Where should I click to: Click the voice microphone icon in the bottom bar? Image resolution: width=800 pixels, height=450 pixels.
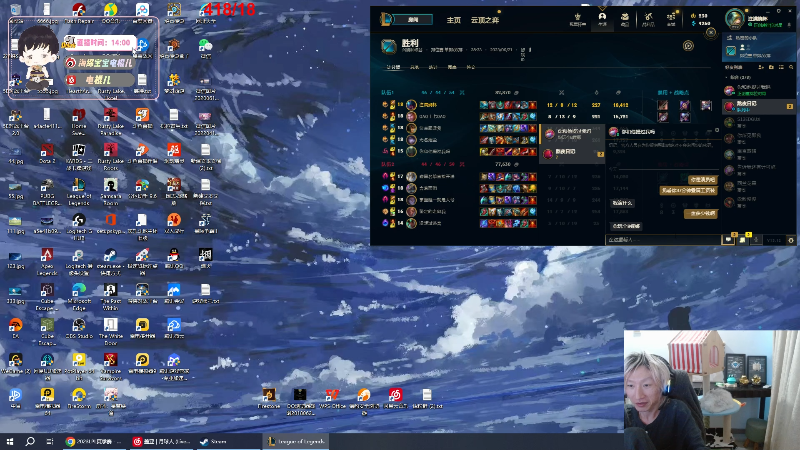(756, 240)
